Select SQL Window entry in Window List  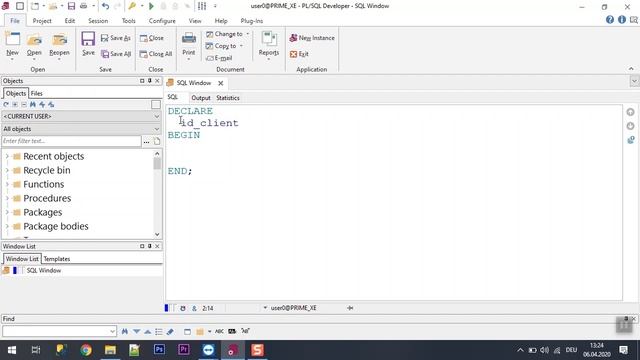[44, 271]
